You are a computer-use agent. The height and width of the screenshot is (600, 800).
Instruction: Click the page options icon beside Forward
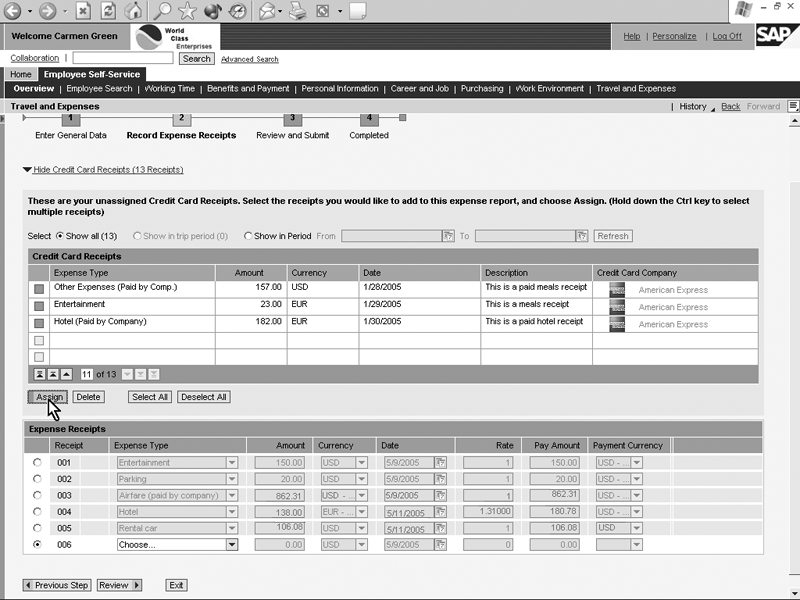[793, 106]
